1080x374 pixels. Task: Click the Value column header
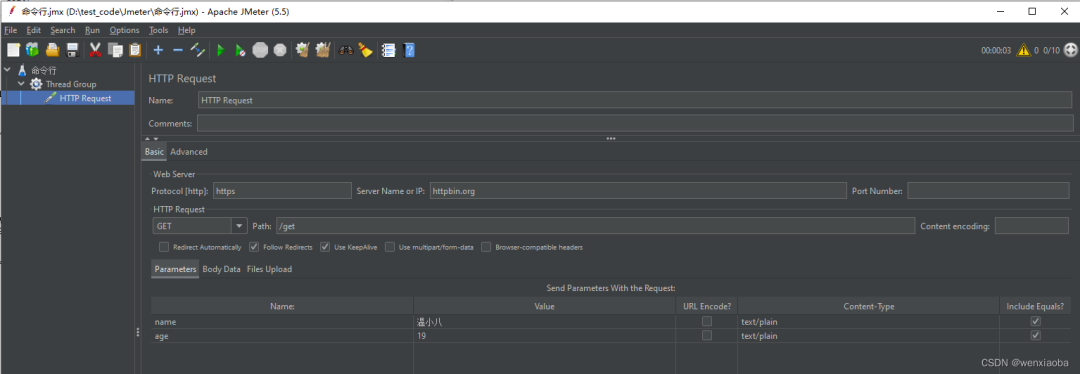tap(544, 306)
